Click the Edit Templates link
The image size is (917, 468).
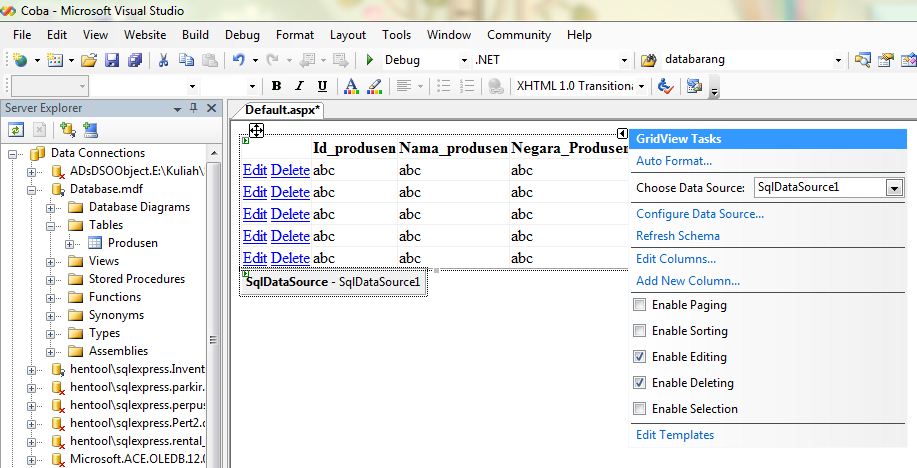(x=675, y=435)
